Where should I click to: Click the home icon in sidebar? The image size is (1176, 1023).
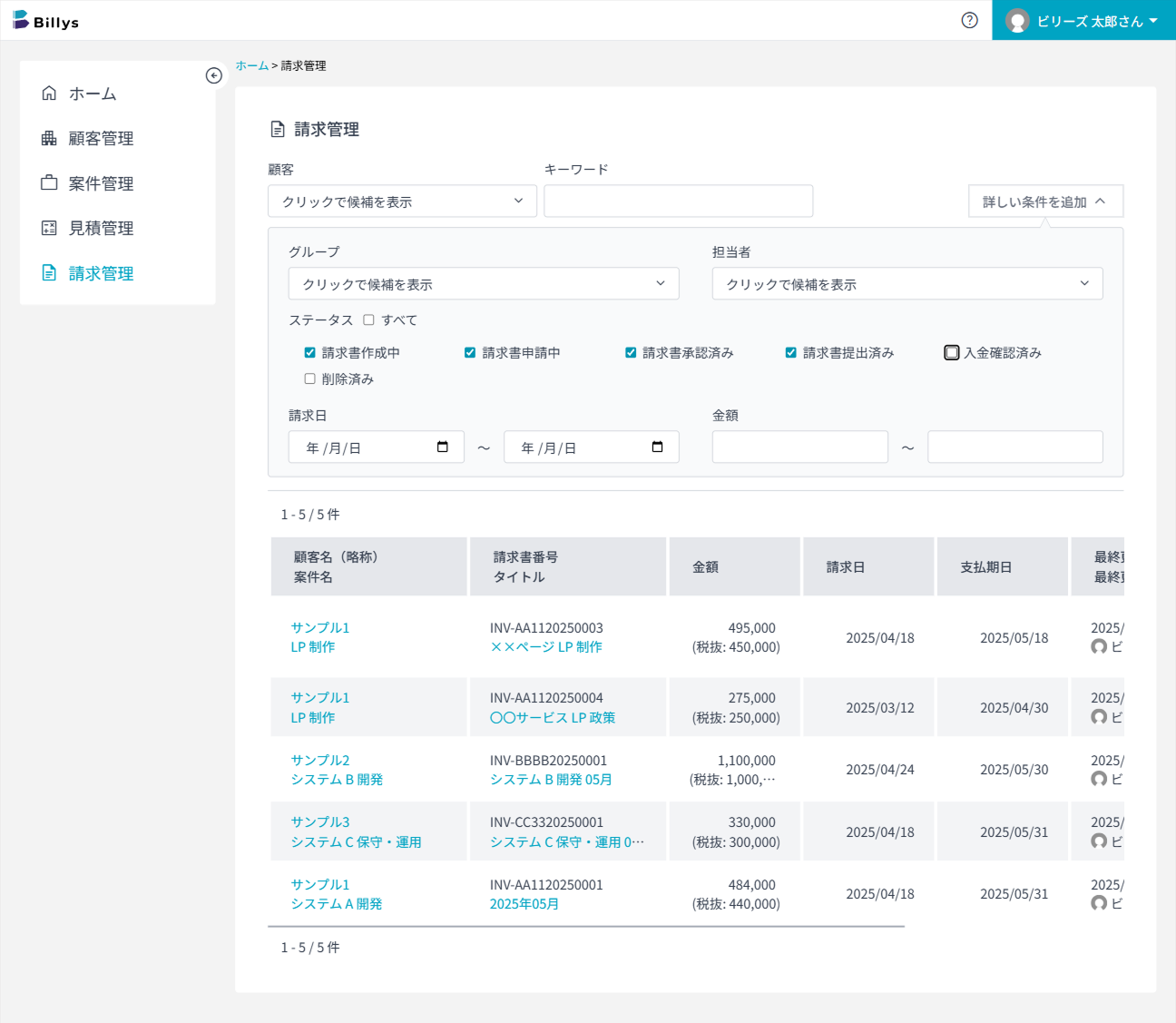49,93
